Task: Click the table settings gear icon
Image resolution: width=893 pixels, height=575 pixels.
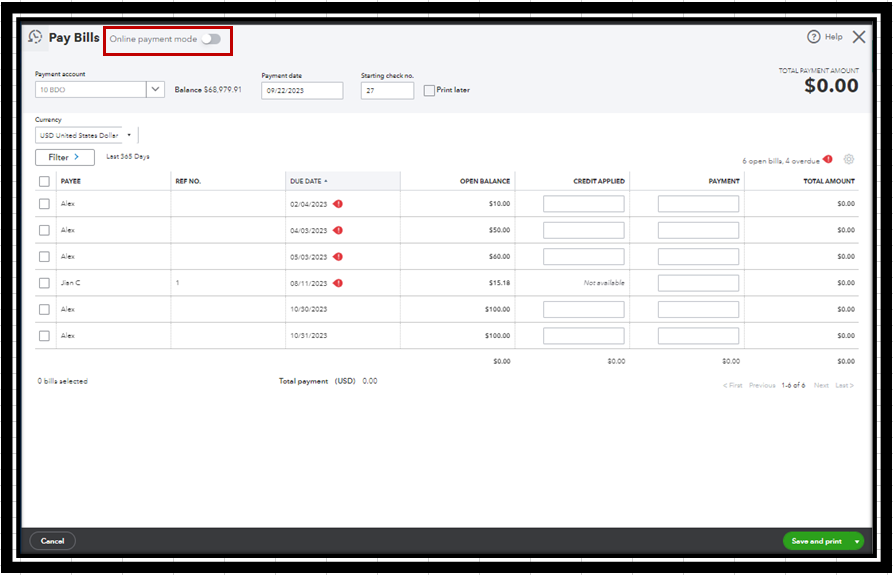Action: pyautogui.click(x=849, y=160)
